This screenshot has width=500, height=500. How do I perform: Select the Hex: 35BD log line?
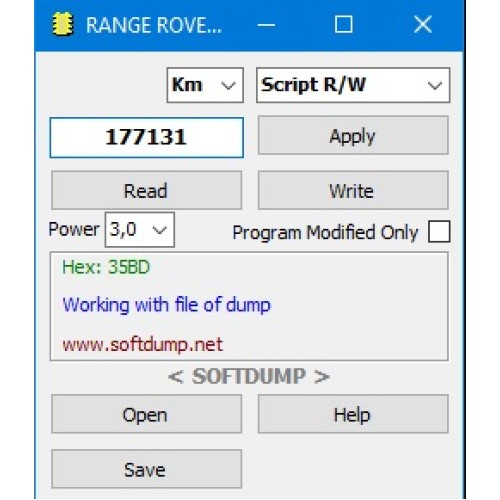(106, 267)
